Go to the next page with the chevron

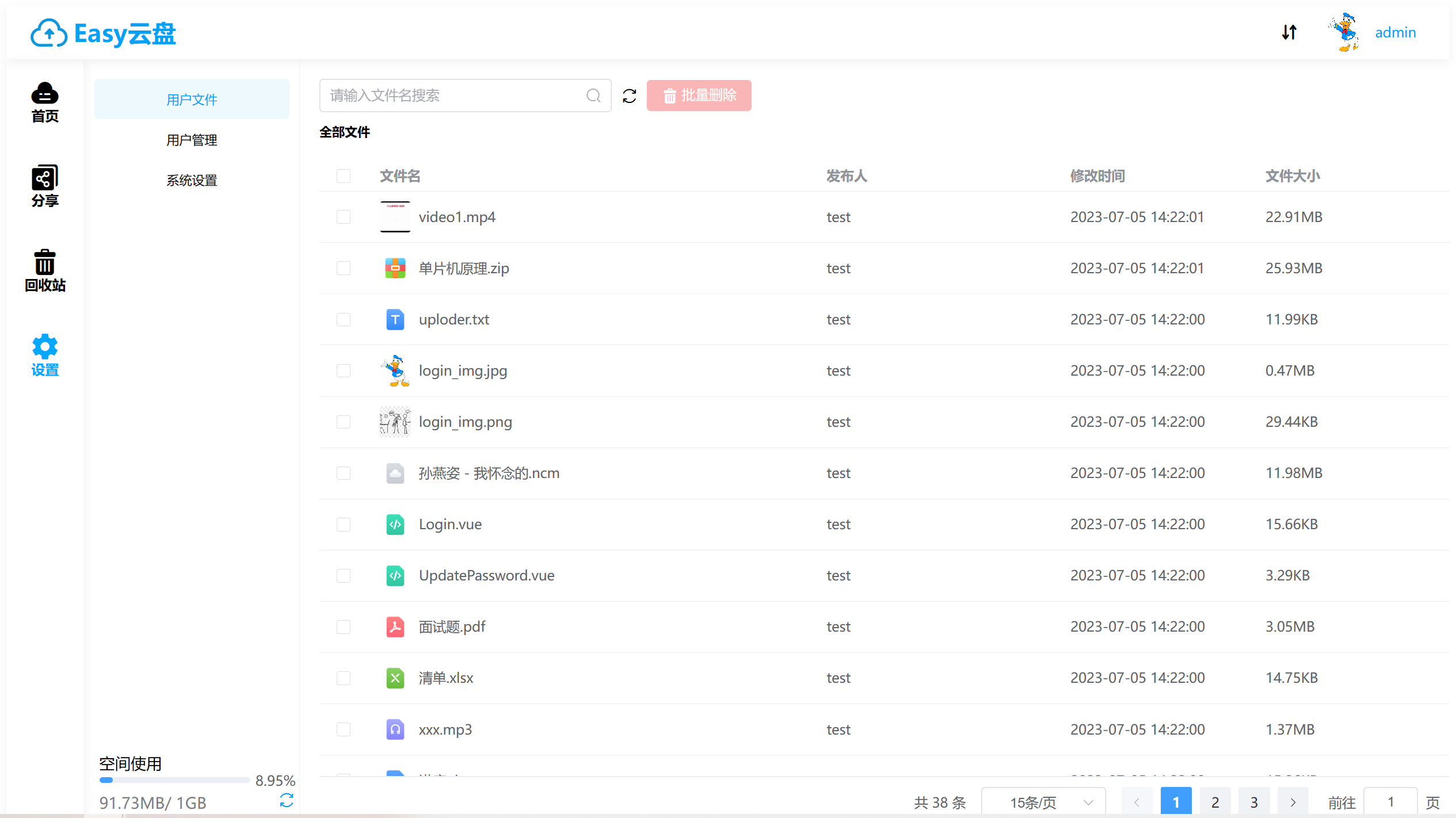1293,801
